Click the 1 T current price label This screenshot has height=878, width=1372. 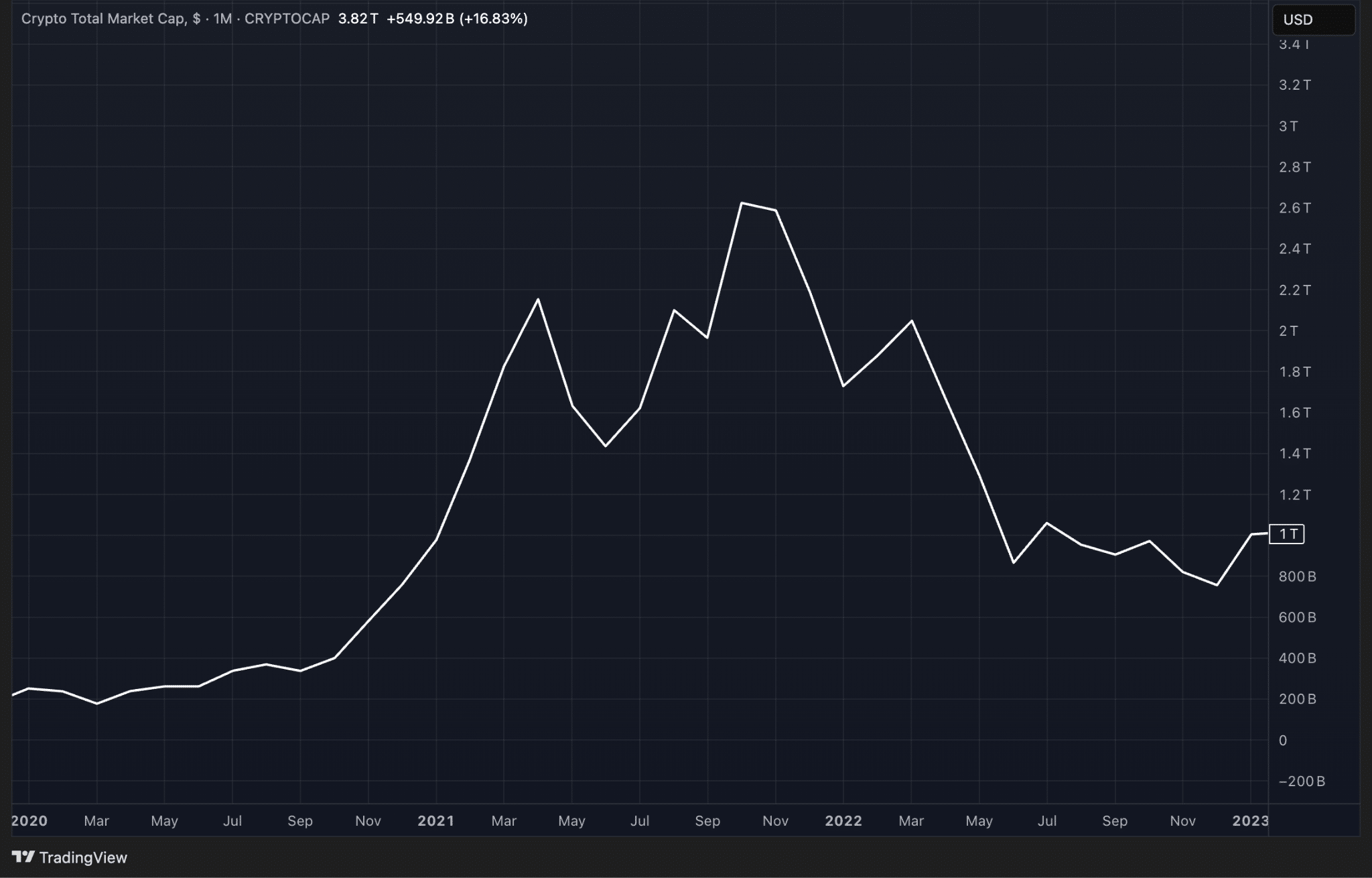(x=1288, y=534)
